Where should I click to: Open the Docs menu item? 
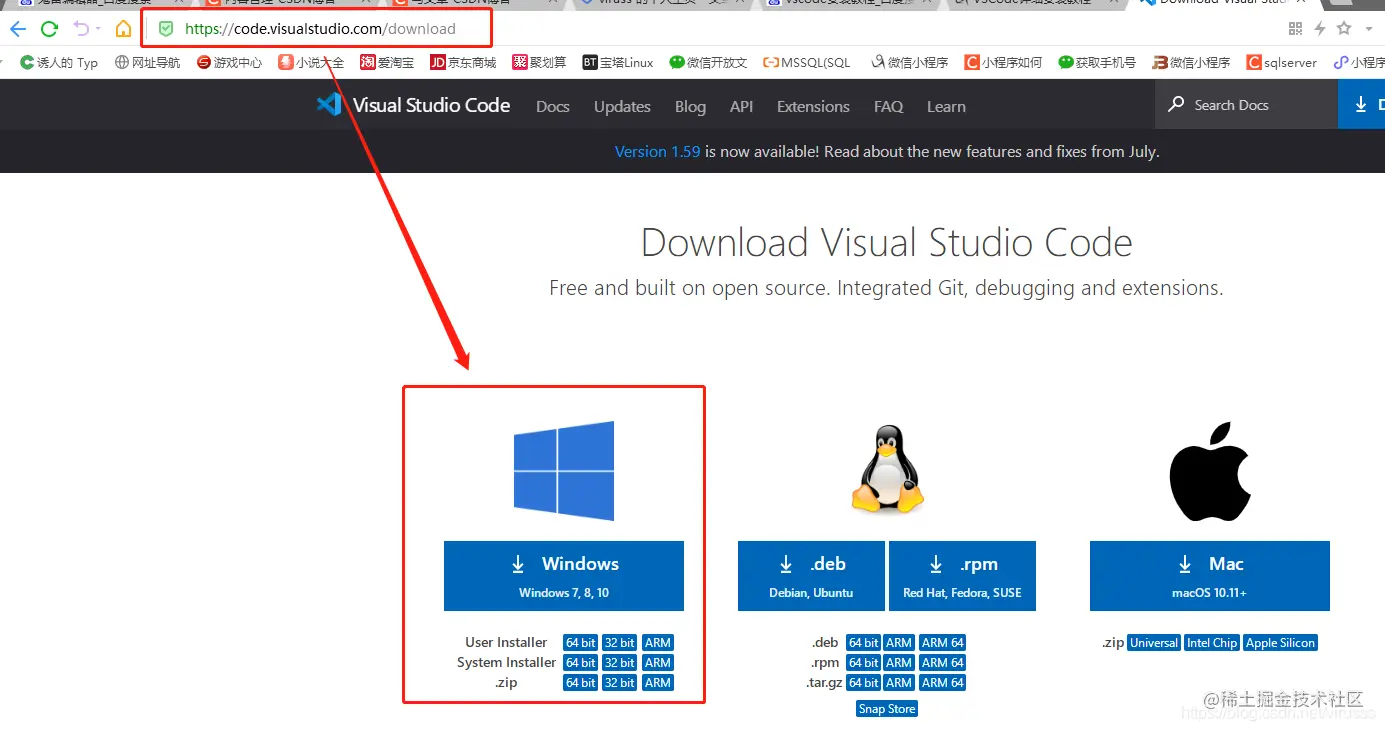553,106
